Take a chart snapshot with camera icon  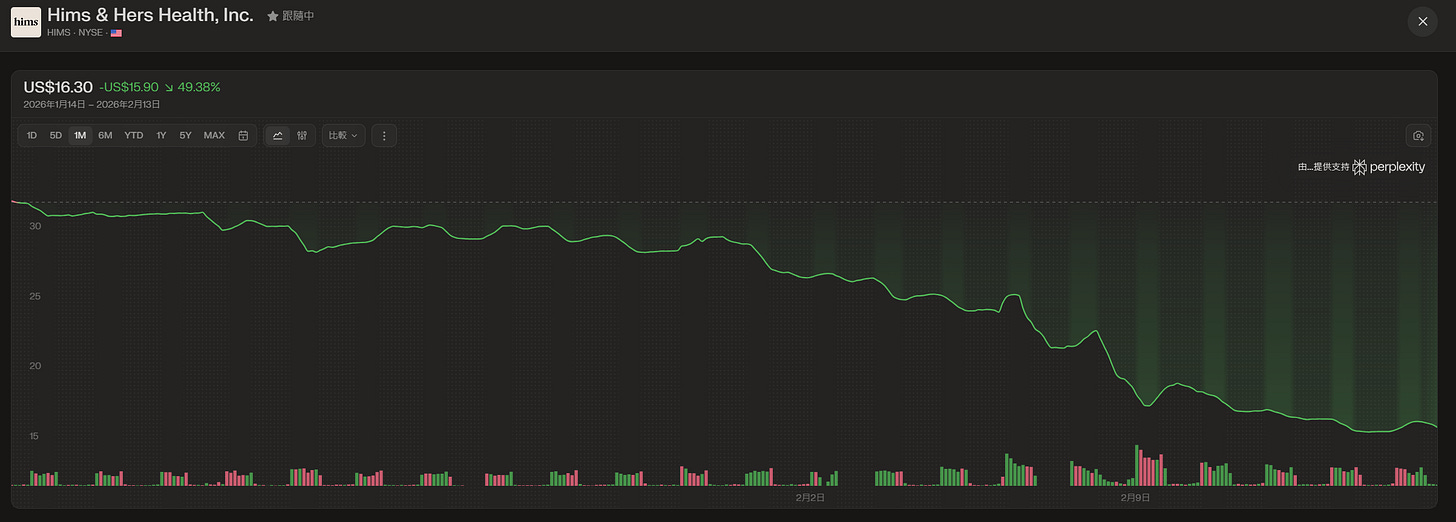click(1418, 135)
